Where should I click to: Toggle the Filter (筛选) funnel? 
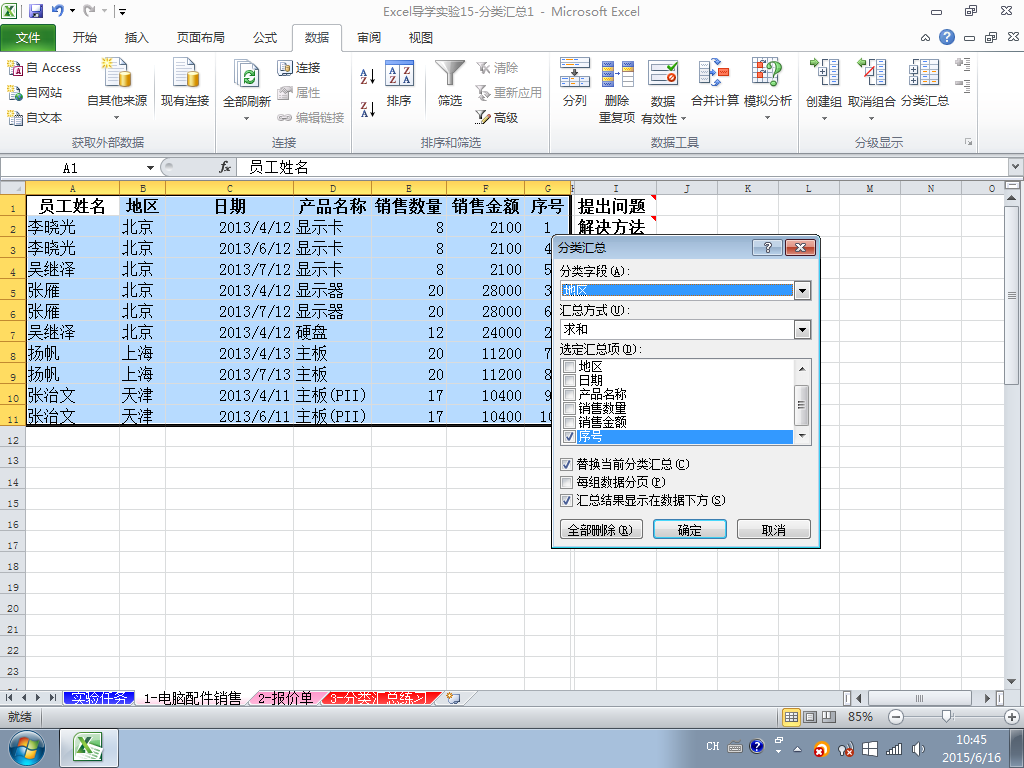tap(450, 83)
